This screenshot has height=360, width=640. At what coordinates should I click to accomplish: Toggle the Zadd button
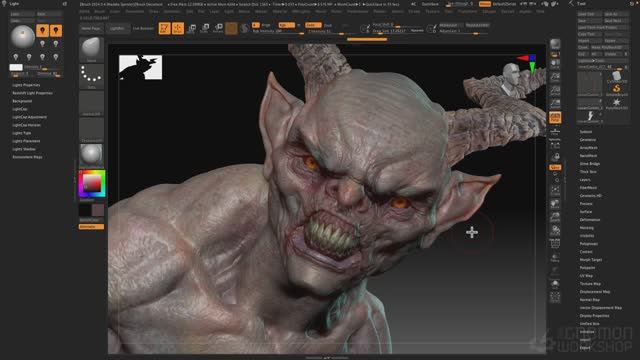[x=313, y=25]
